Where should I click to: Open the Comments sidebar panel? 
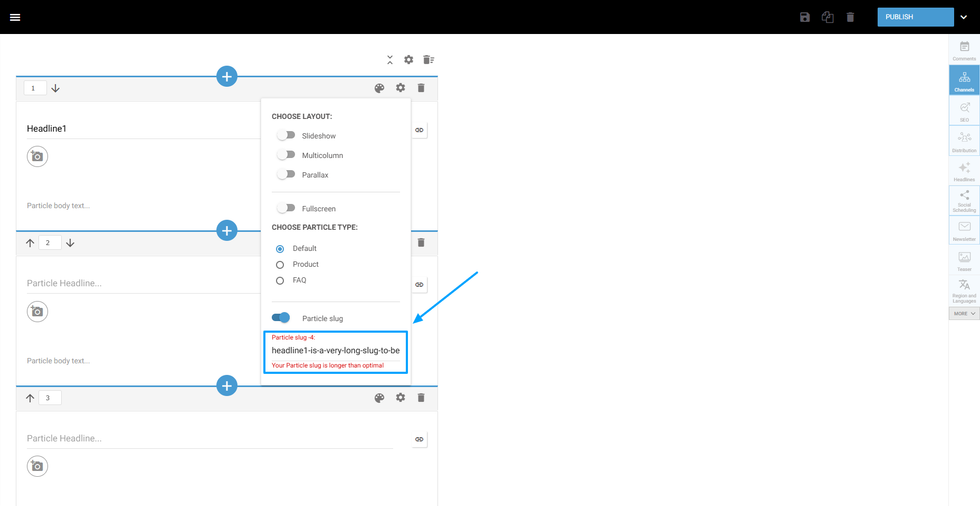coord(964,50)
